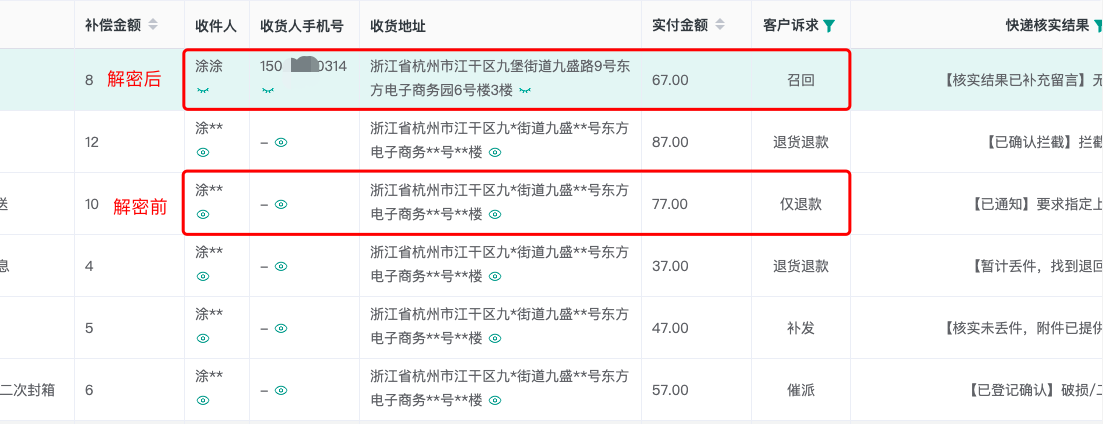Reveal recipient name in the 57.00 row
Image resolution: width=1103 pixels, height=424 pixels.
(203, 399)
